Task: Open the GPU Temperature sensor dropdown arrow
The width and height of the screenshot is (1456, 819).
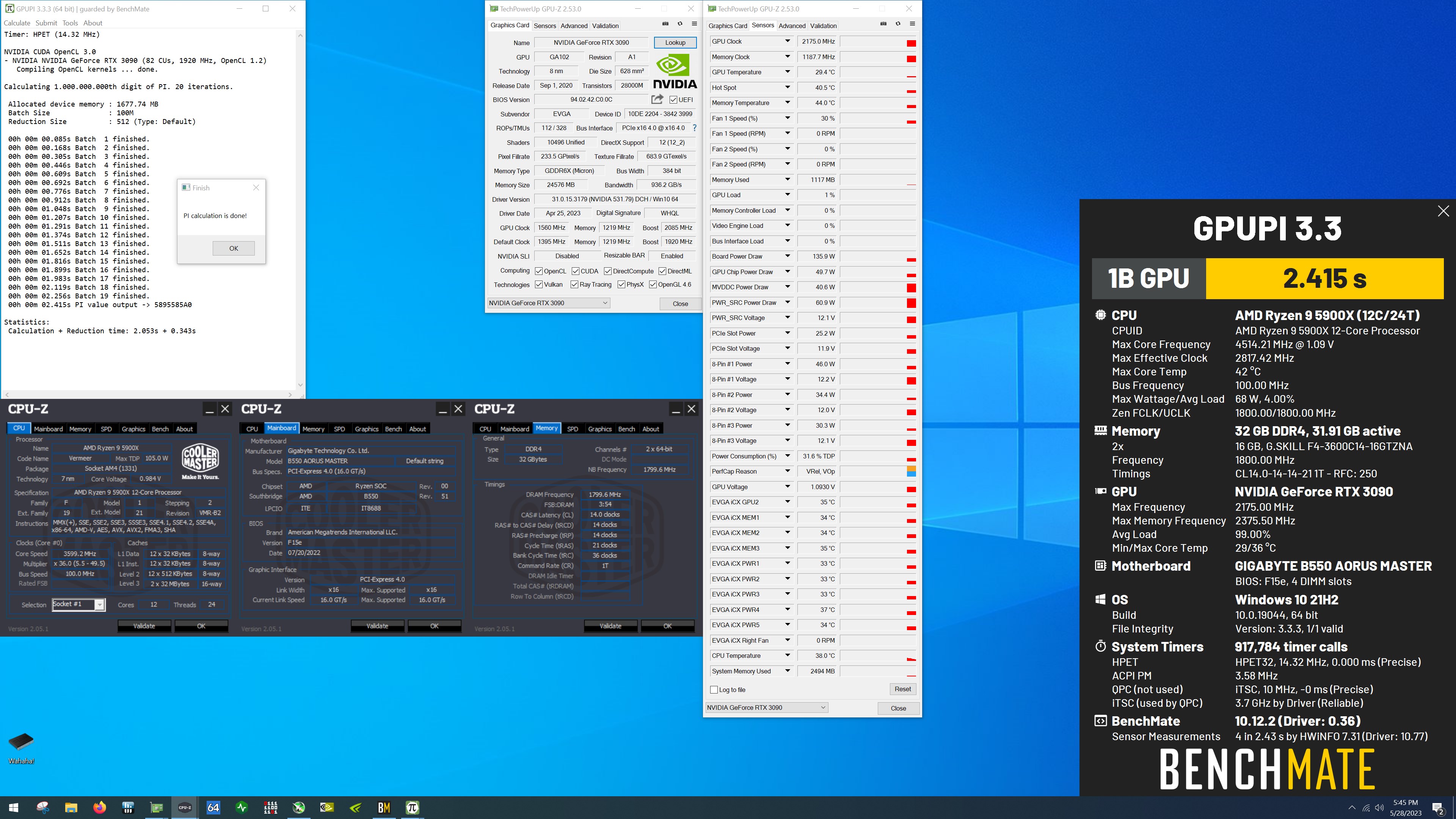Action: [788, 72]
